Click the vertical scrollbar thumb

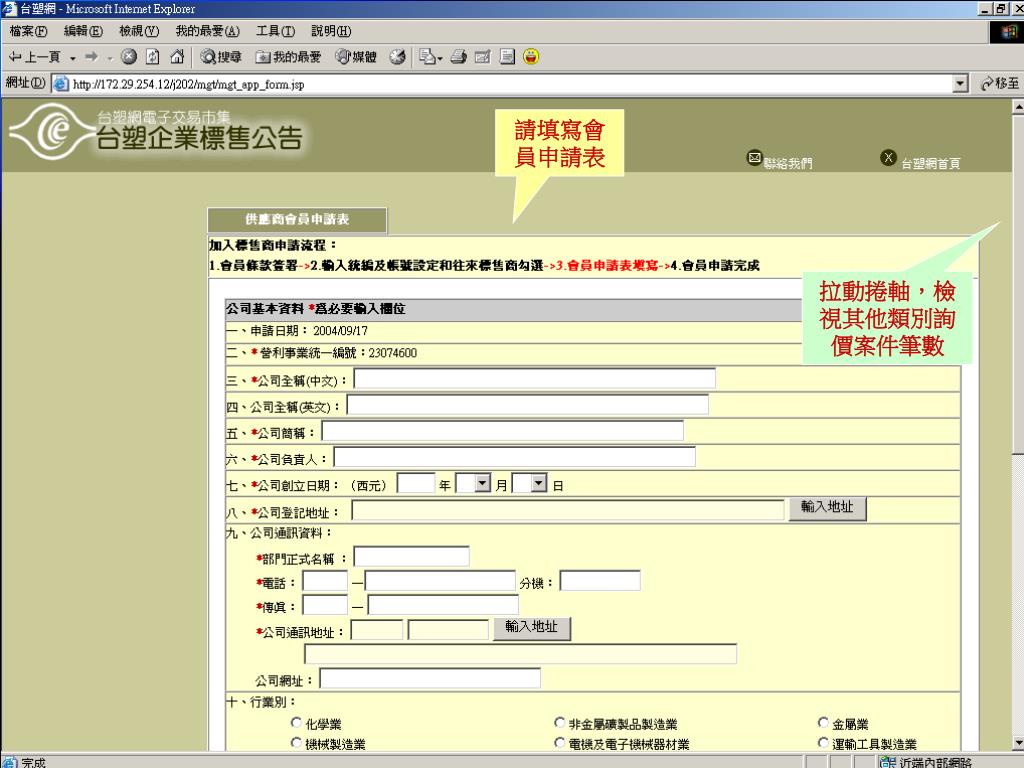click(x=1018, y=283)
